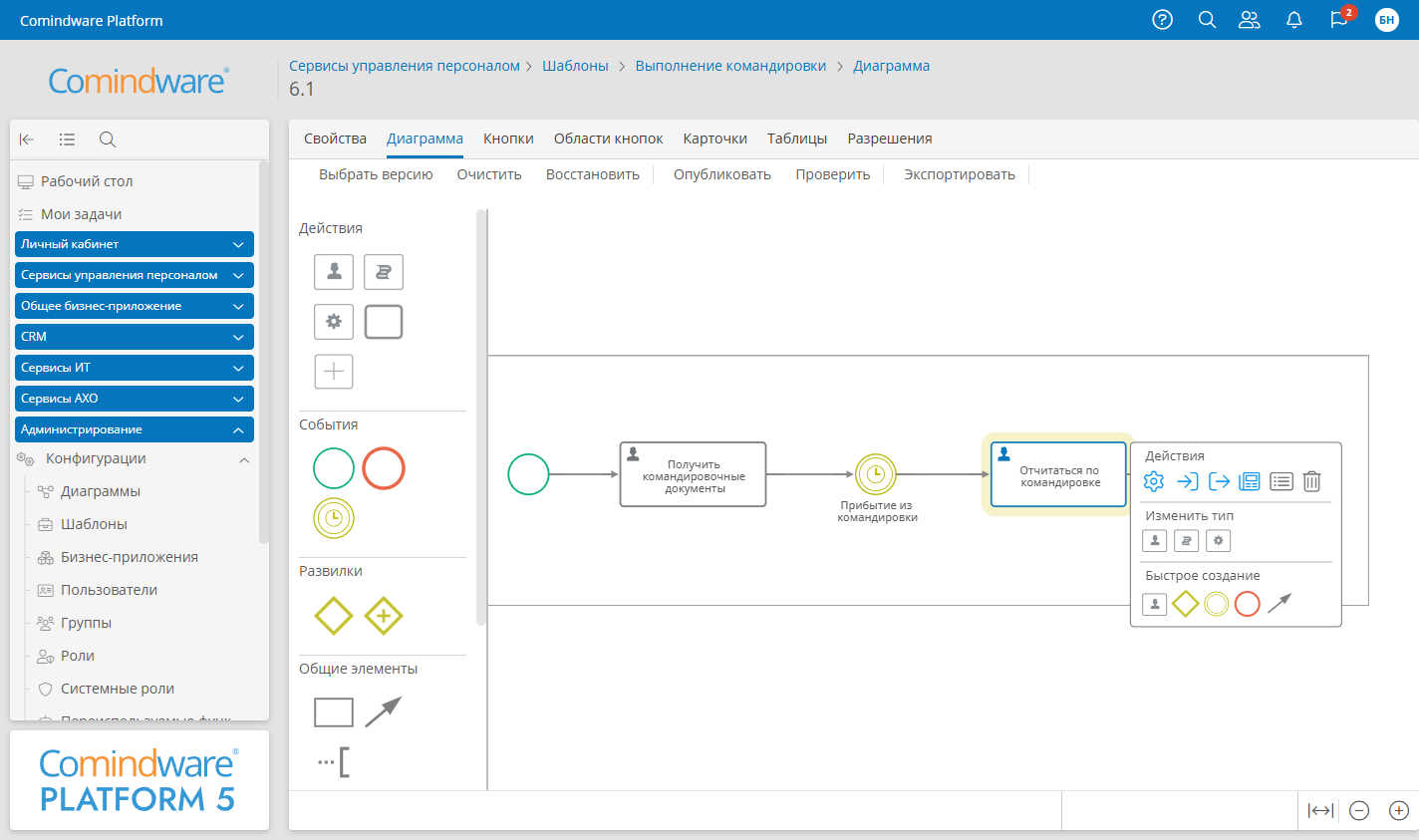This screenshot has width=1419, height=840.
Task: Expand the CRM navigation group
Action: pyautogui.click(x=238, y=338)
